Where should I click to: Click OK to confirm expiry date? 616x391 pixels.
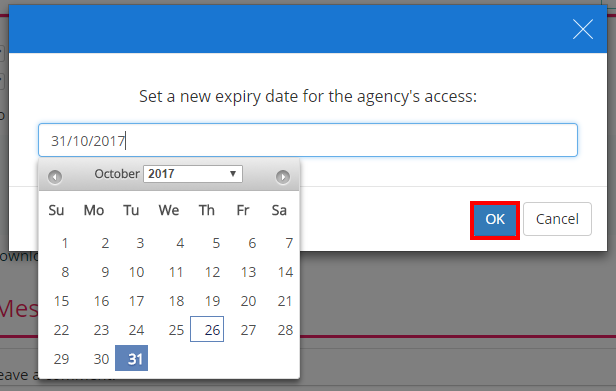click(495, 219)
